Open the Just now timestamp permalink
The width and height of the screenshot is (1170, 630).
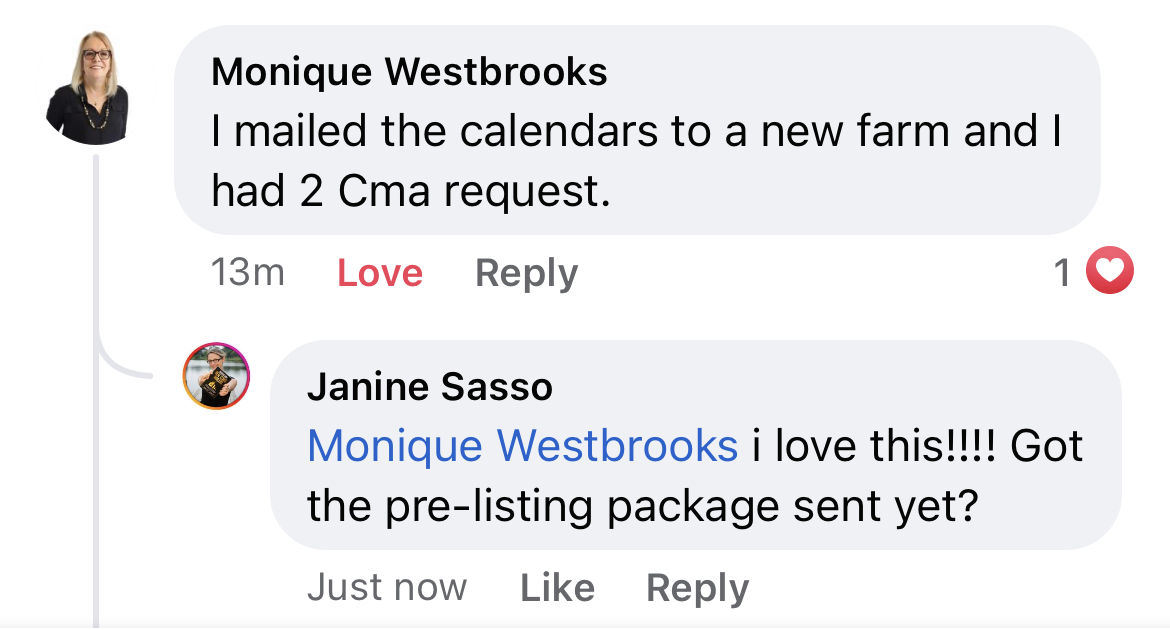[387, 587]
